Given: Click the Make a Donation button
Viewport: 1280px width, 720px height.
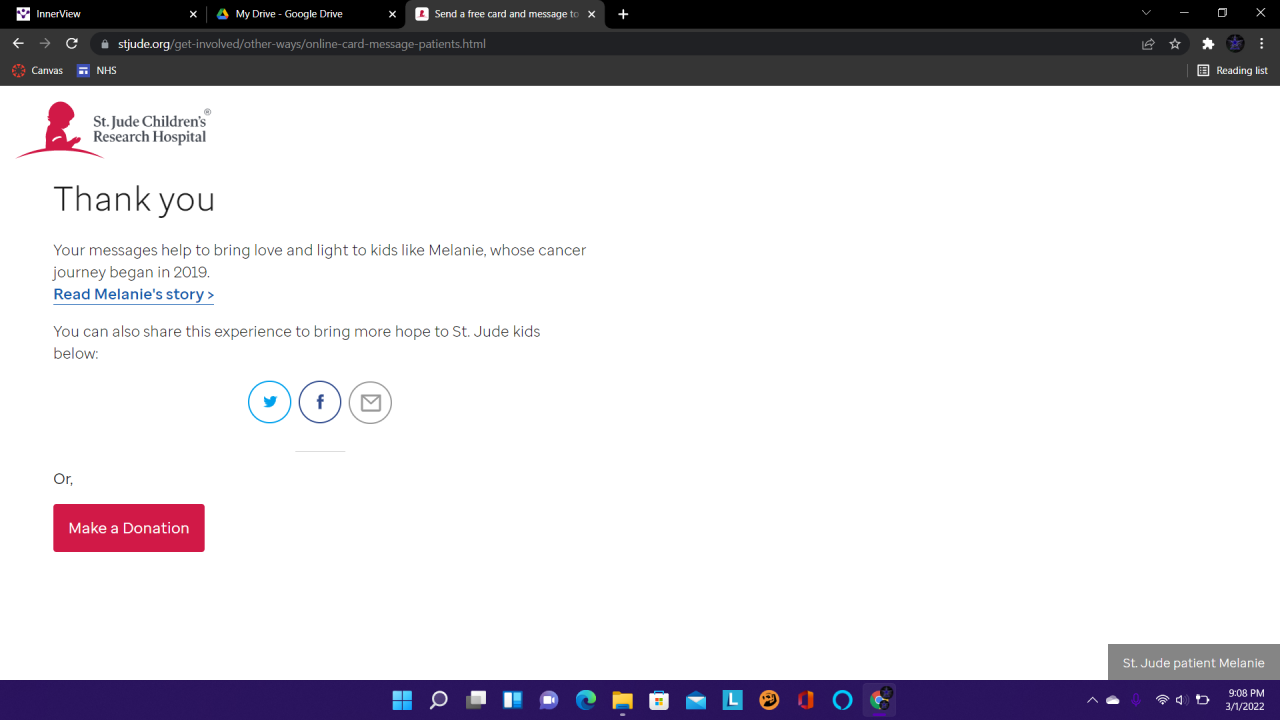Looking at the screenshot, I should [129, 528].
